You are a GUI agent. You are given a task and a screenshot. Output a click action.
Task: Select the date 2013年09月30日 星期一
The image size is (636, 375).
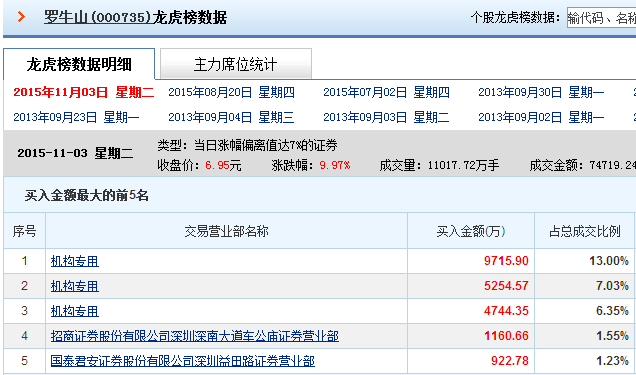click(x=541, y=92)
